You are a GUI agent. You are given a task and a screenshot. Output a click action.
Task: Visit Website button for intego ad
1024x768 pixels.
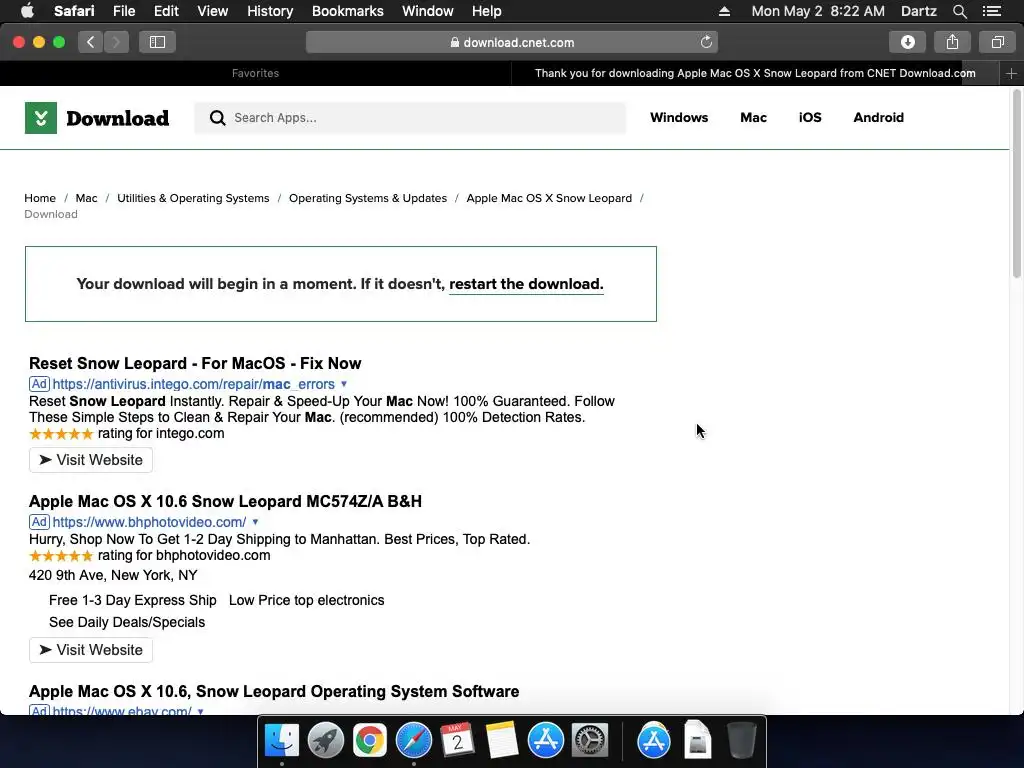click(91, 460)
